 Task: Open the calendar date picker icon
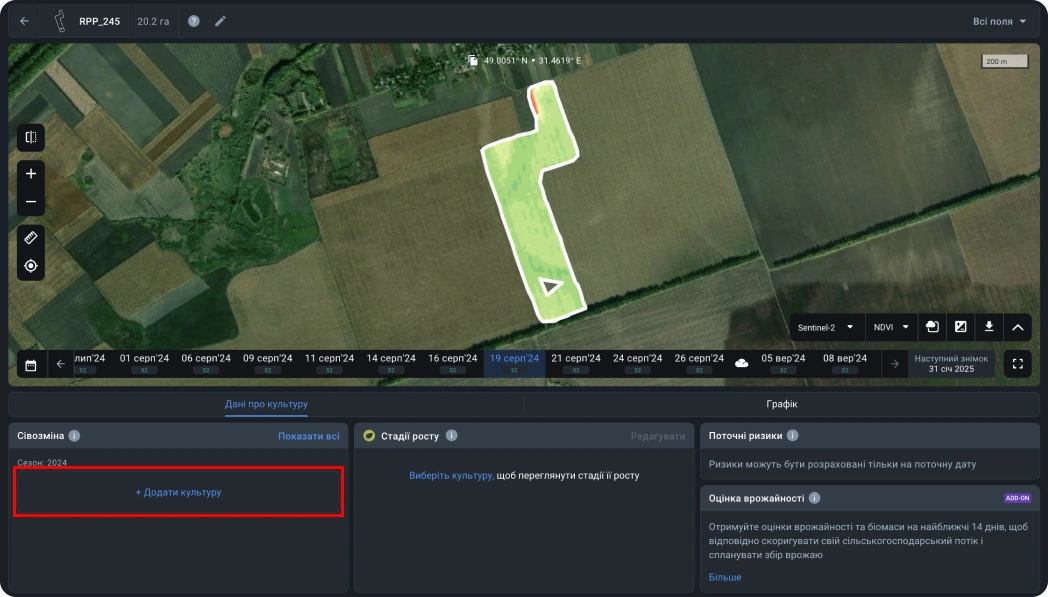31,365
